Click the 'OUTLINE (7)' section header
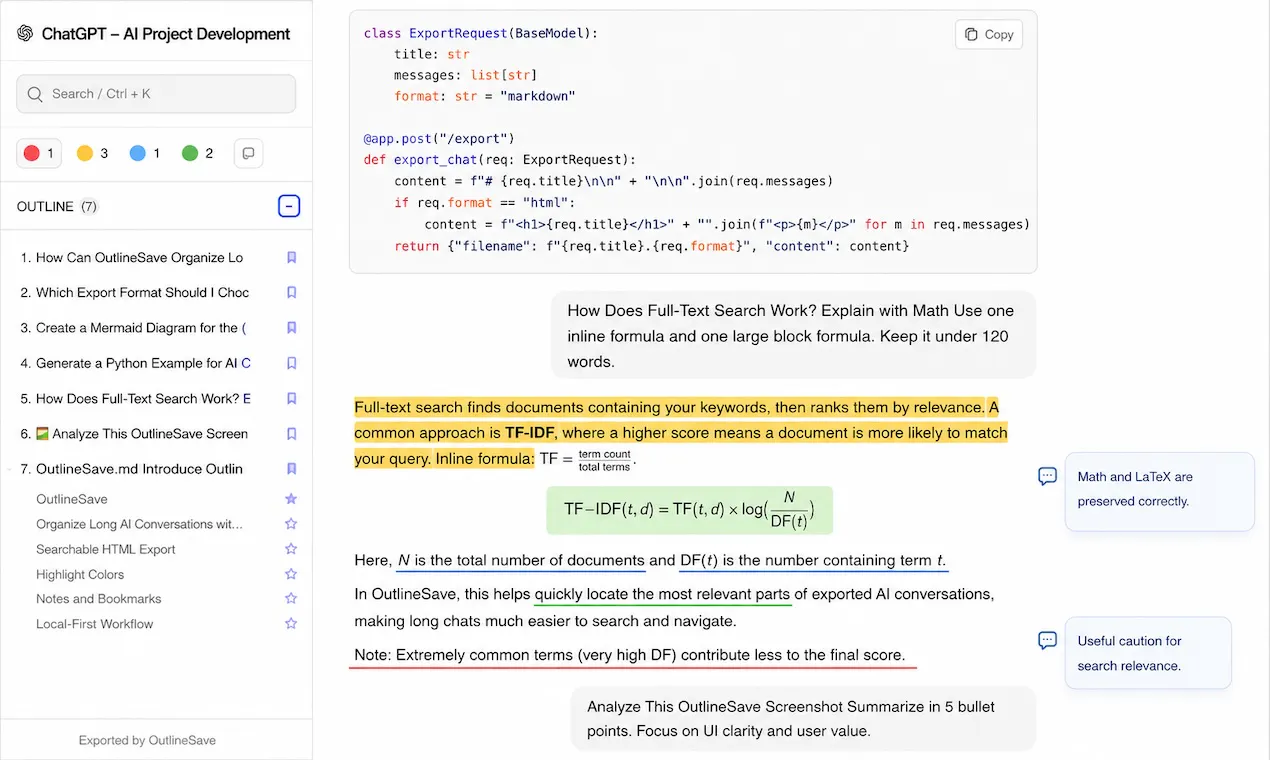Screen dimensions: 1270x760 pyautogui.click(x=57, y=207)
